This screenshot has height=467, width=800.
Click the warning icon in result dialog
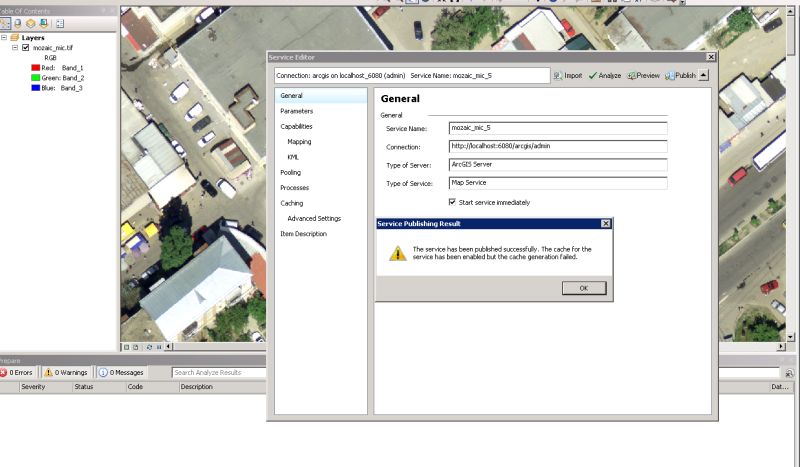[397, 253]
